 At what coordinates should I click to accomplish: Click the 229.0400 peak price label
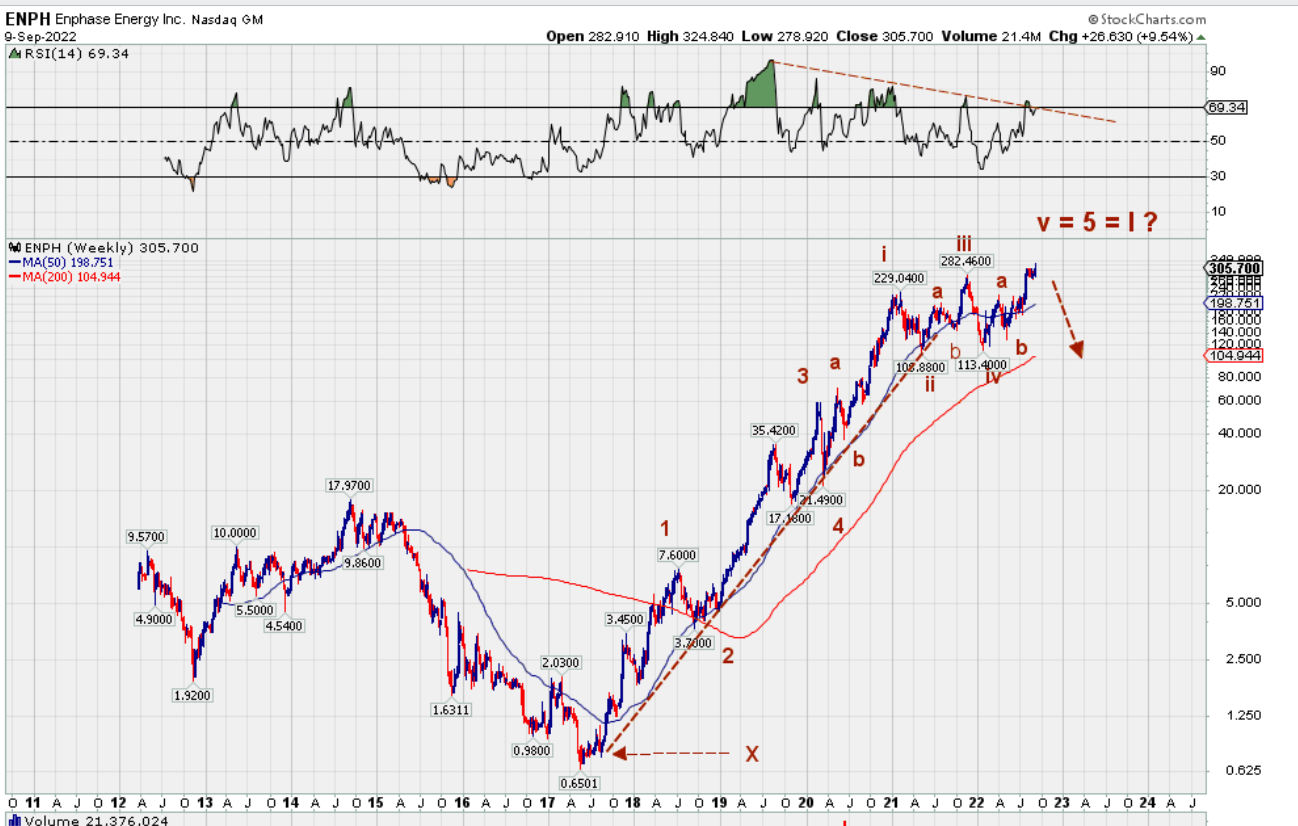click(900, 280)
